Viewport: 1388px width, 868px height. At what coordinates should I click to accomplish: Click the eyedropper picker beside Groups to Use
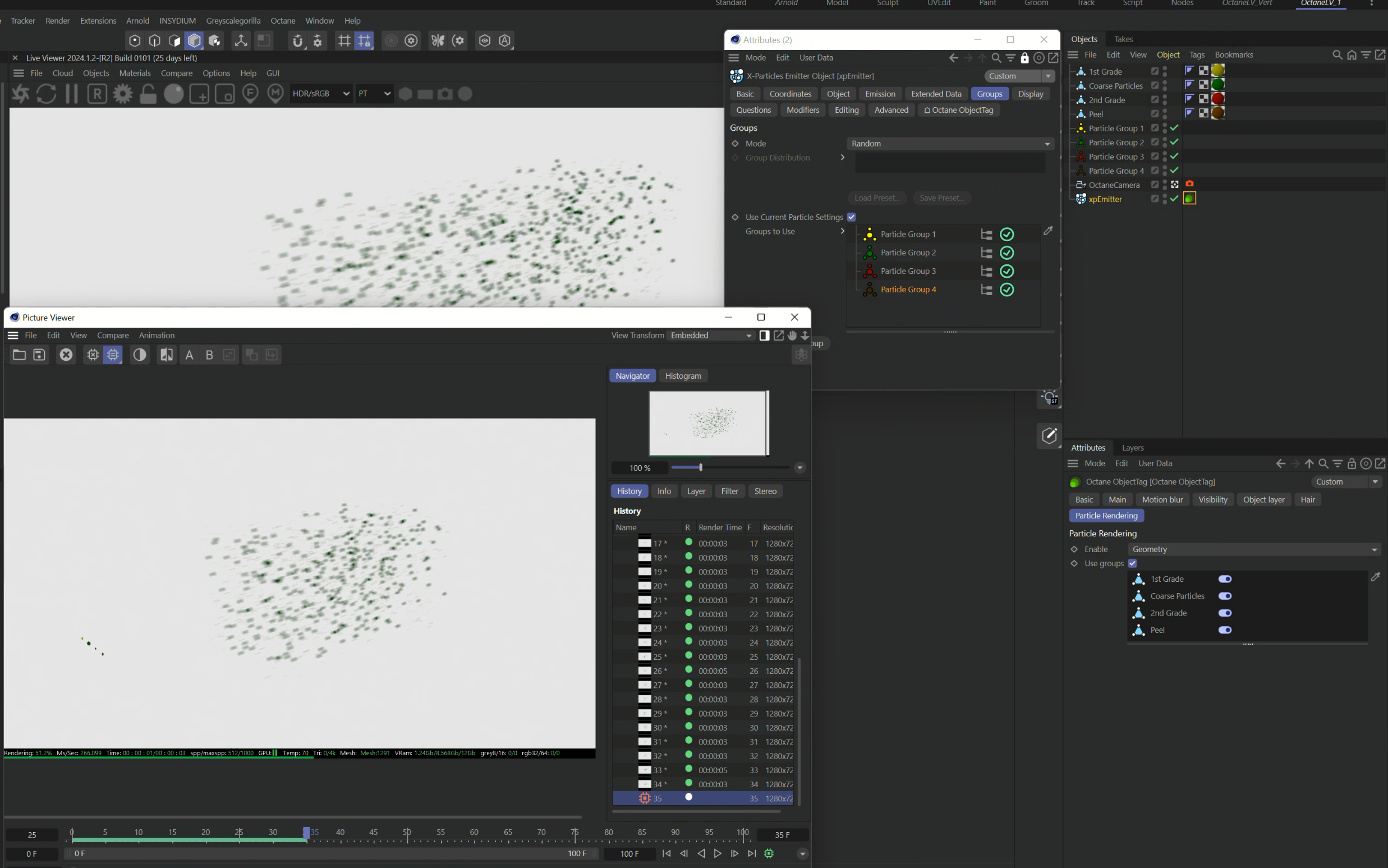1048,231
